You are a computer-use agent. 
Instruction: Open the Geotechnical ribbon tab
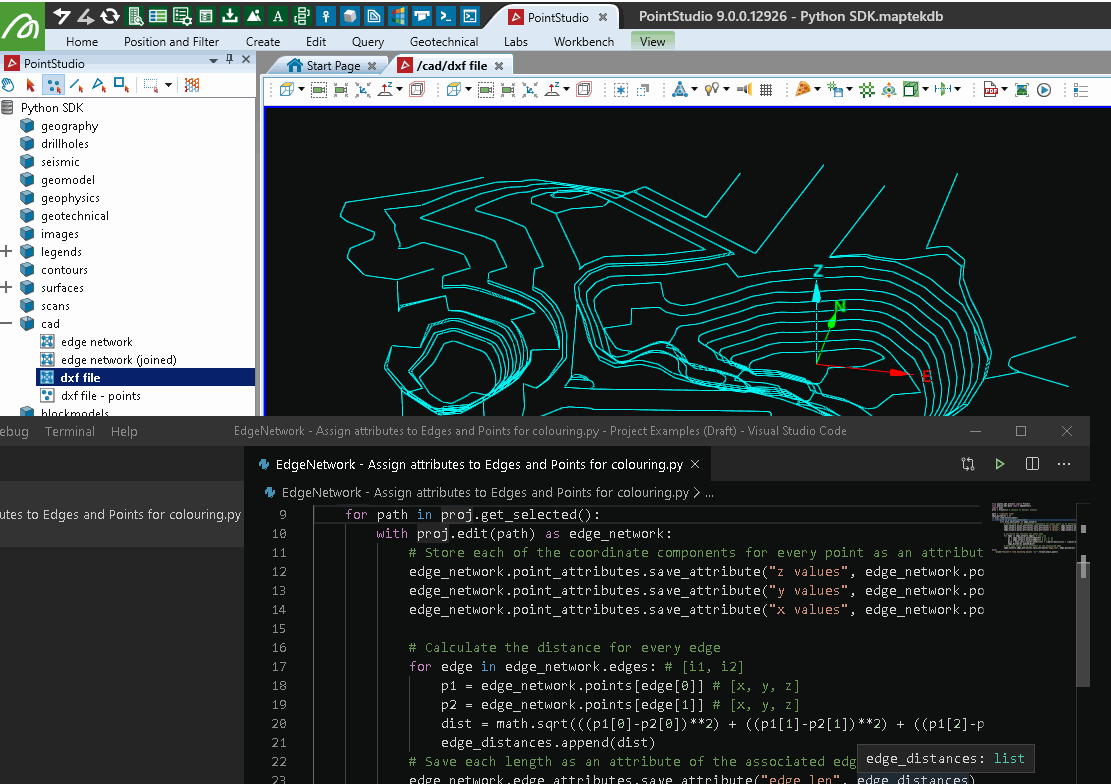coord(443,42)
